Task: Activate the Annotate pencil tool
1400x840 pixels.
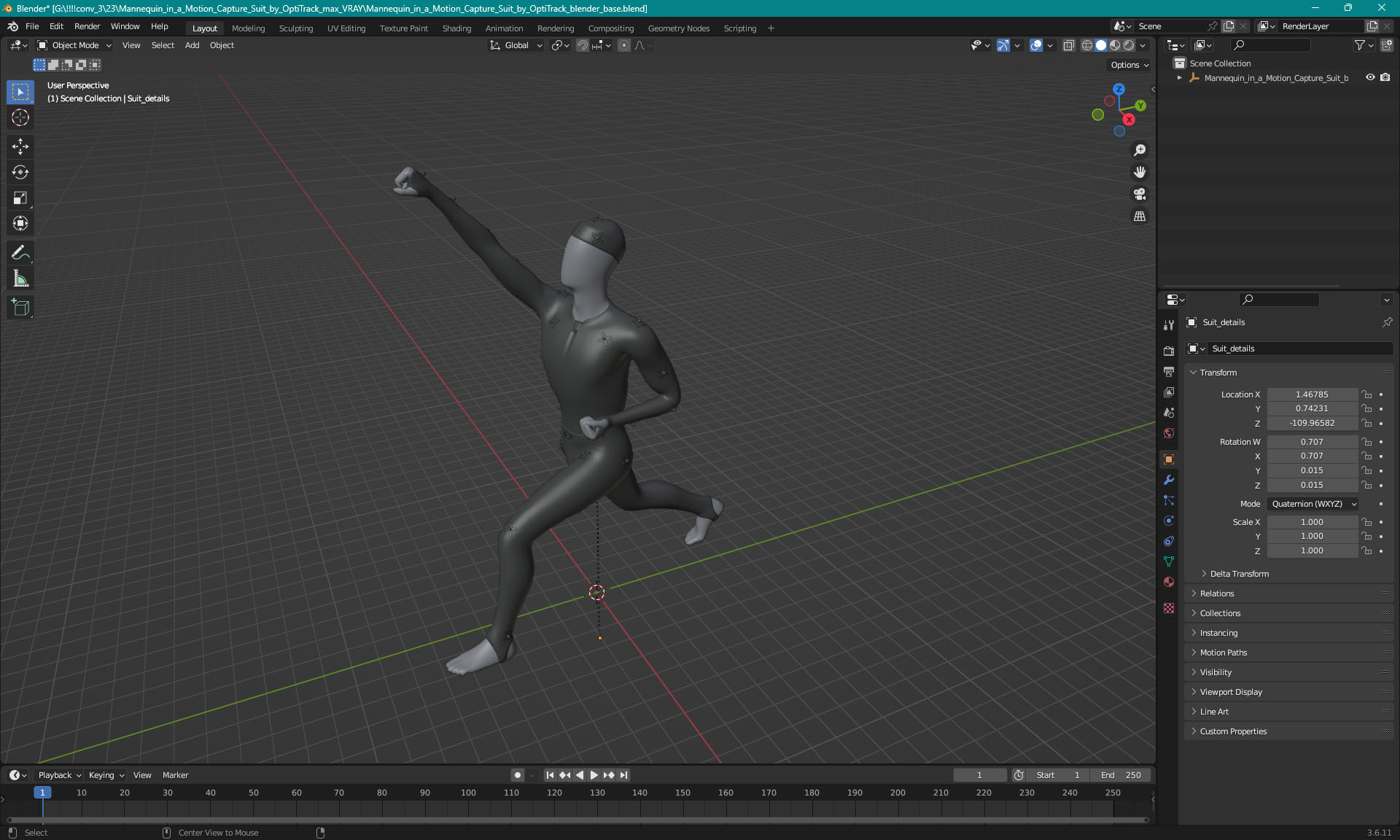Action: (x=20, y=253)
